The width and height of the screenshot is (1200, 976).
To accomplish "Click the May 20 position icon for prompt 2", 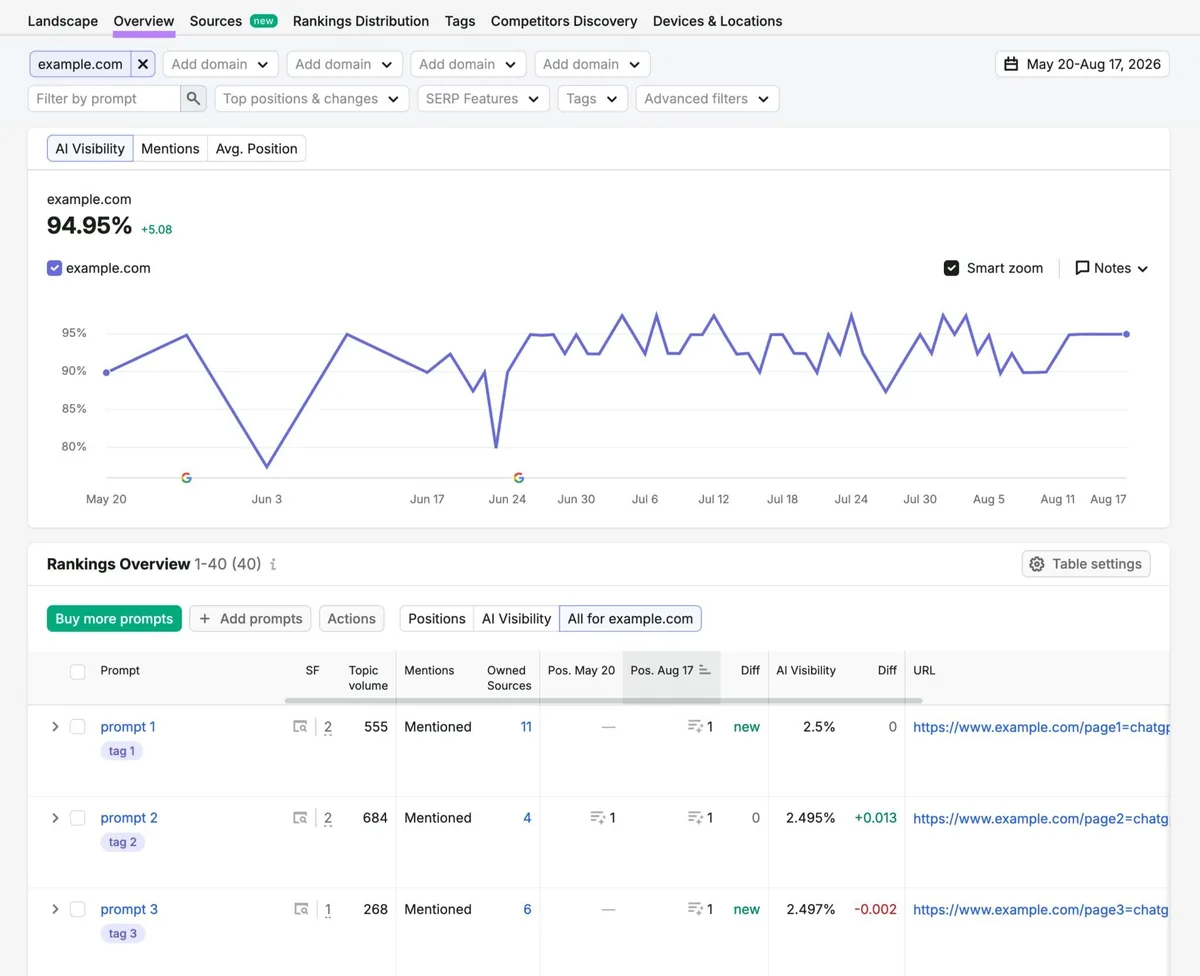I will pyautogui.click(x=597, y=818).
